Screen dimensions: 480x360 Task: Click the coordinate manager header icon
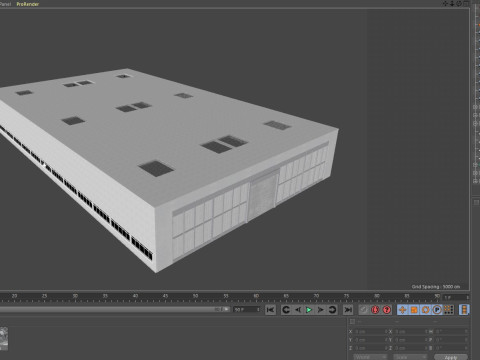[x=352, y=322]
